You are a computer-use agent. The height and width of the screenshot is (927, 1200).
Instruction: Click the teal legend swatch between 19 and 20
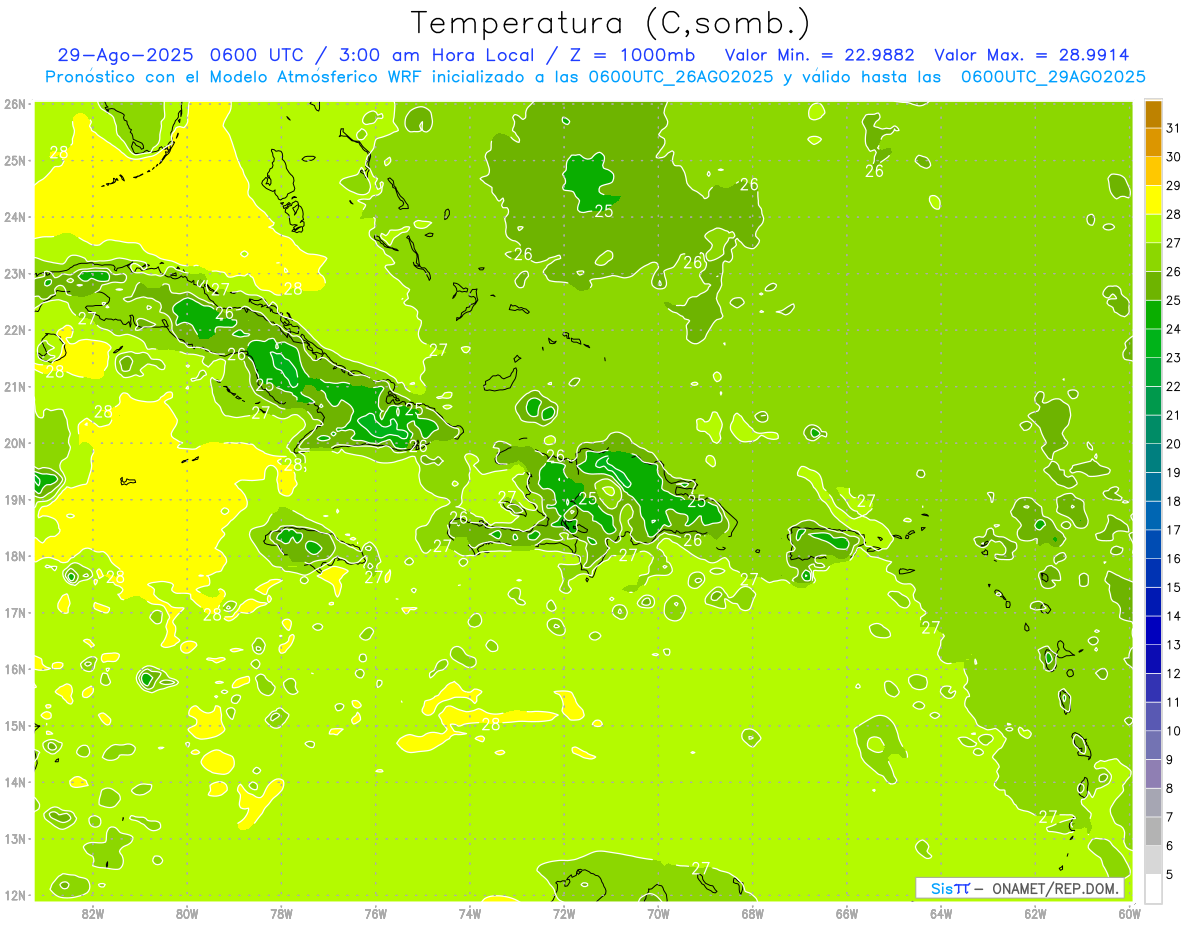coord(1153,459)
